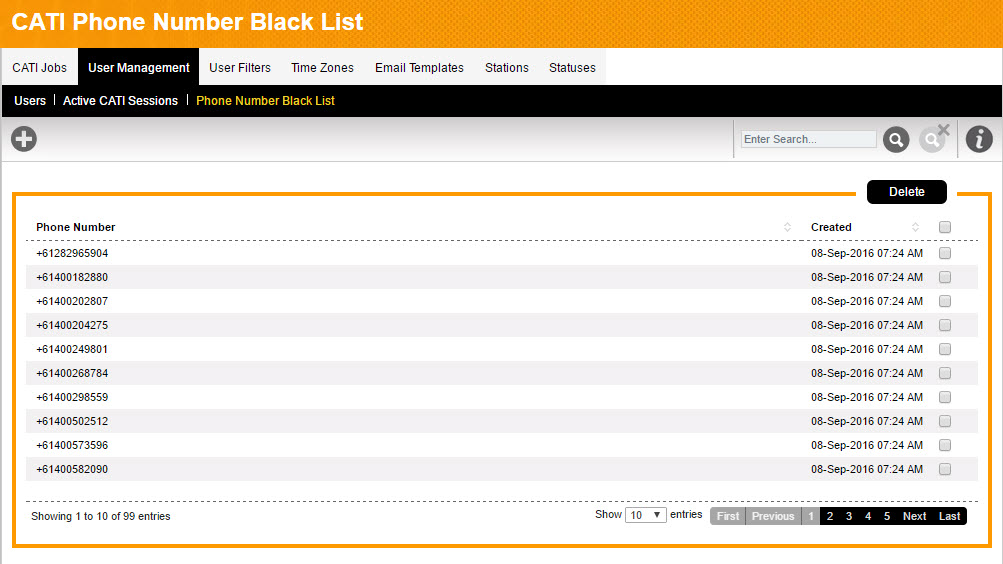Open Active CATI Sessions submenu
Screen dimensions: 1003x564
[x=120, y=101]
